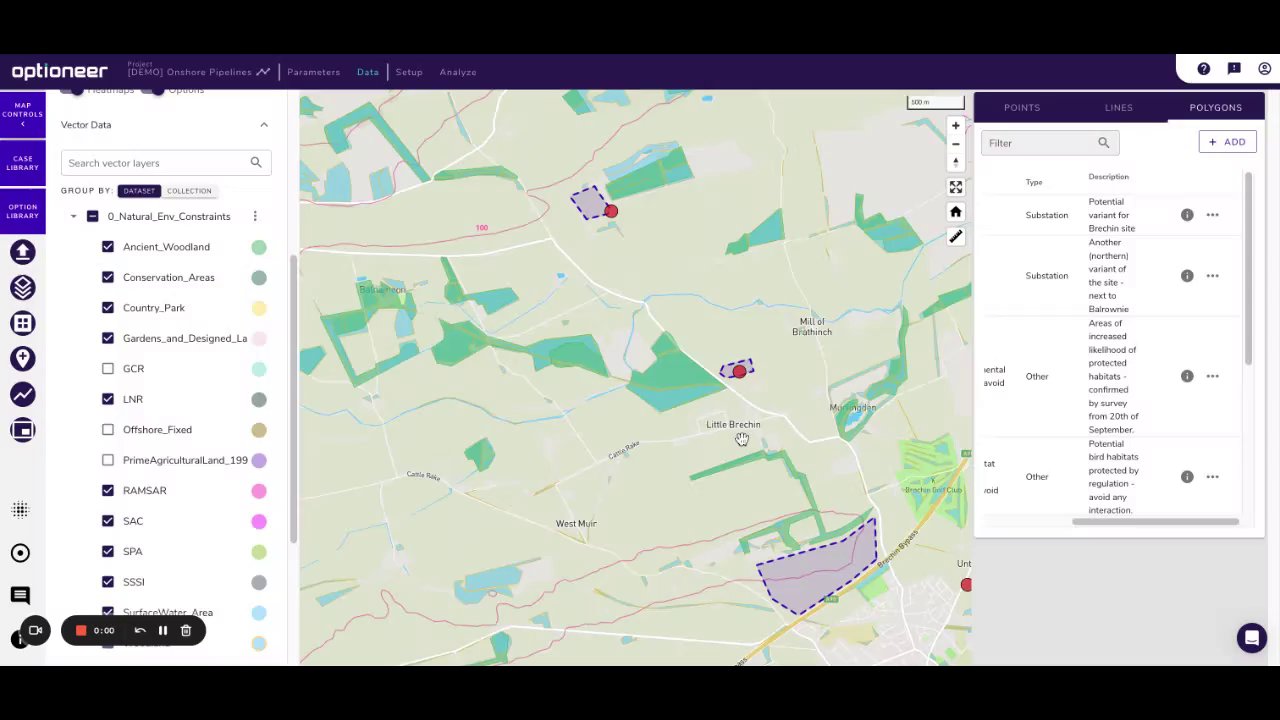Open the Analyze menu
1280x720 pixels.
(x=458, y=72)
